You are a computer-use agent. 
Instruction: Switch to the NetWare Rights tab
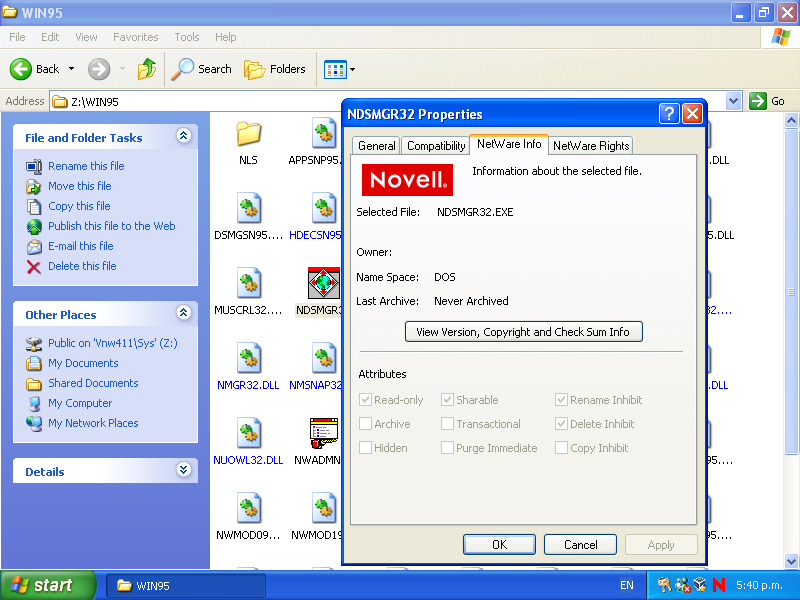591,146
